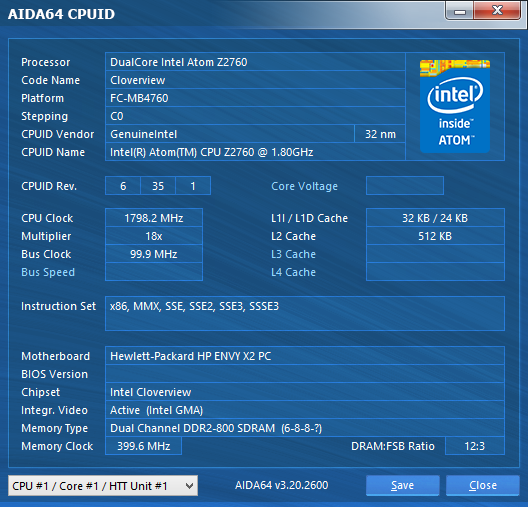Click the Save button

(x=402, y=485)
